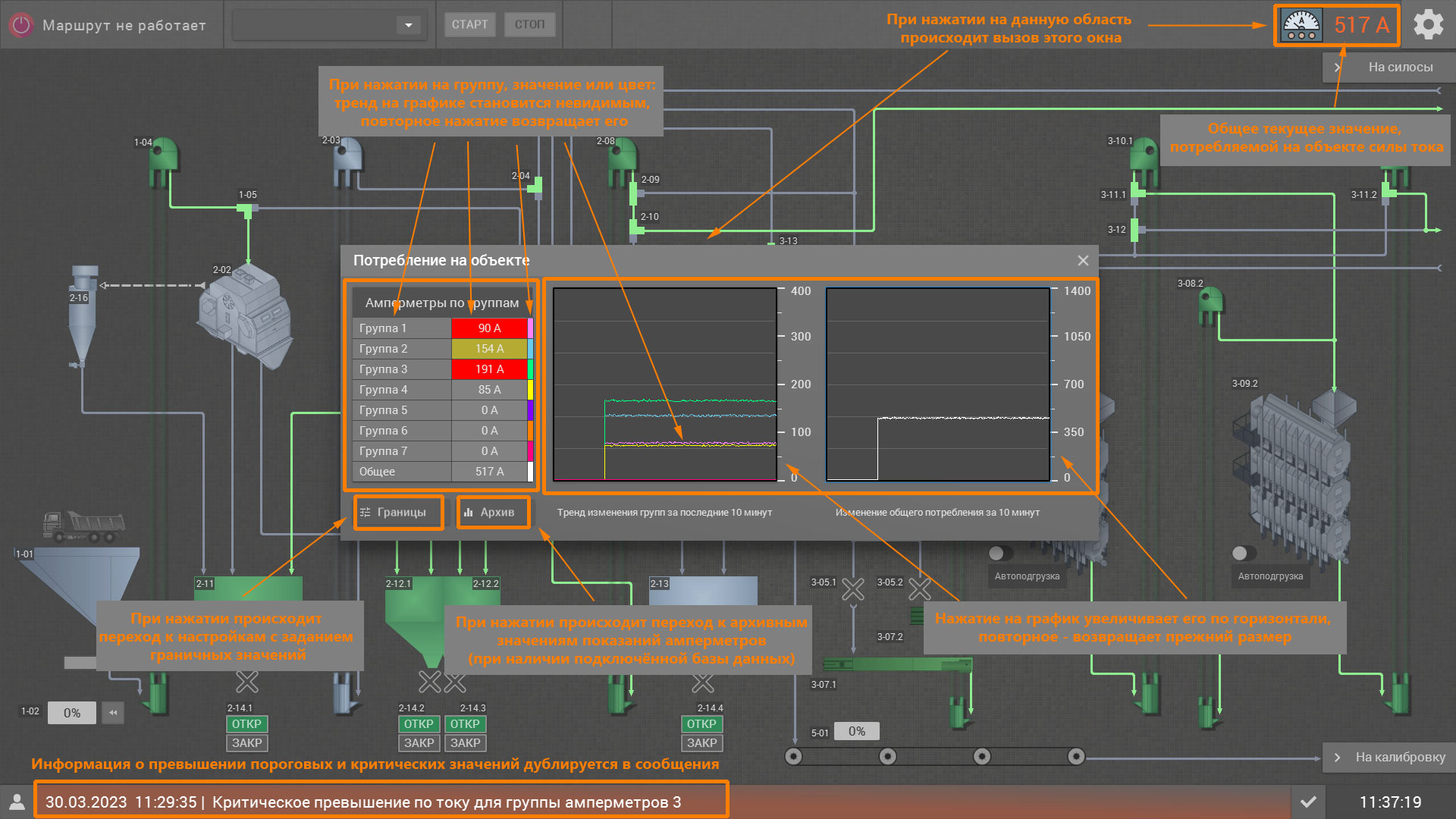Viewport: 1456px width, 819px height.
Task: Open the Границы limit settings
Action: tap(398, 513)
